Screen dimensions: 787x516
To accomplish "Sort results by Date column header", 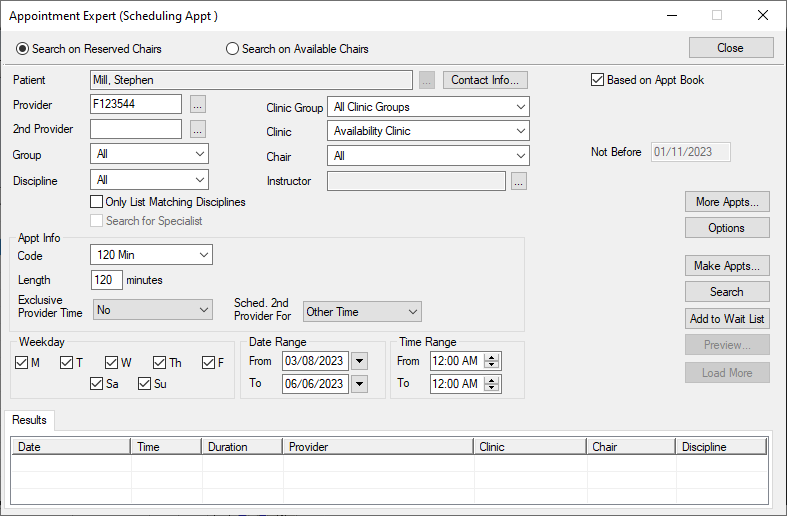I will tap(71, 447).
